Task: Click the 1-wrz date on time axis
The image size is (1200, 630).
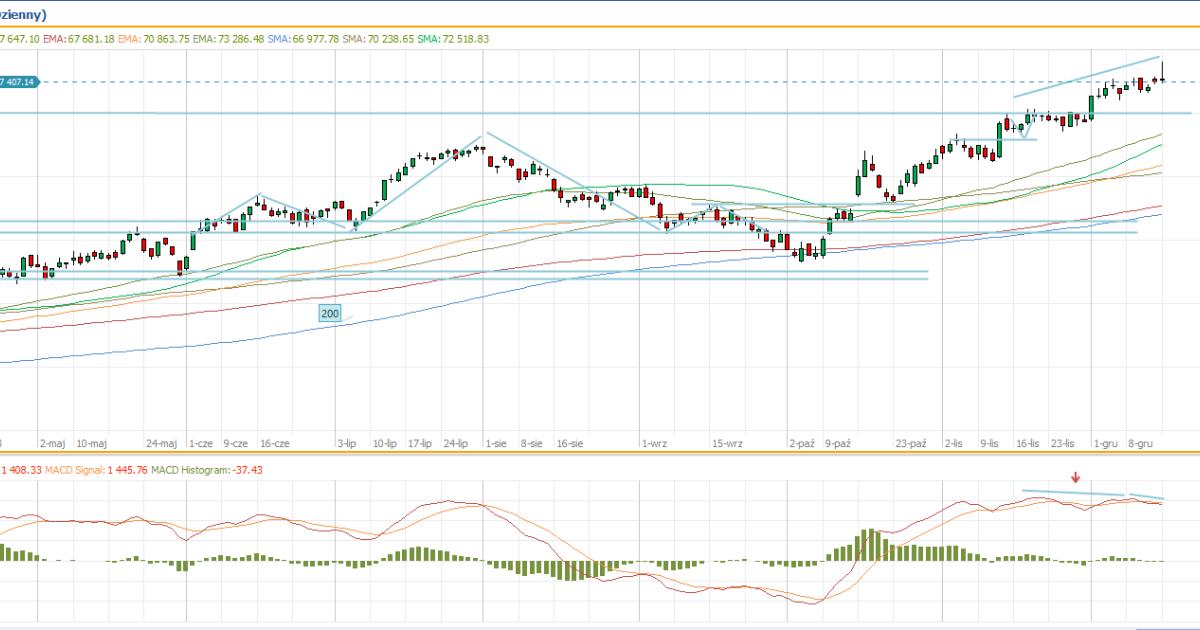Action: coord(655,442)
